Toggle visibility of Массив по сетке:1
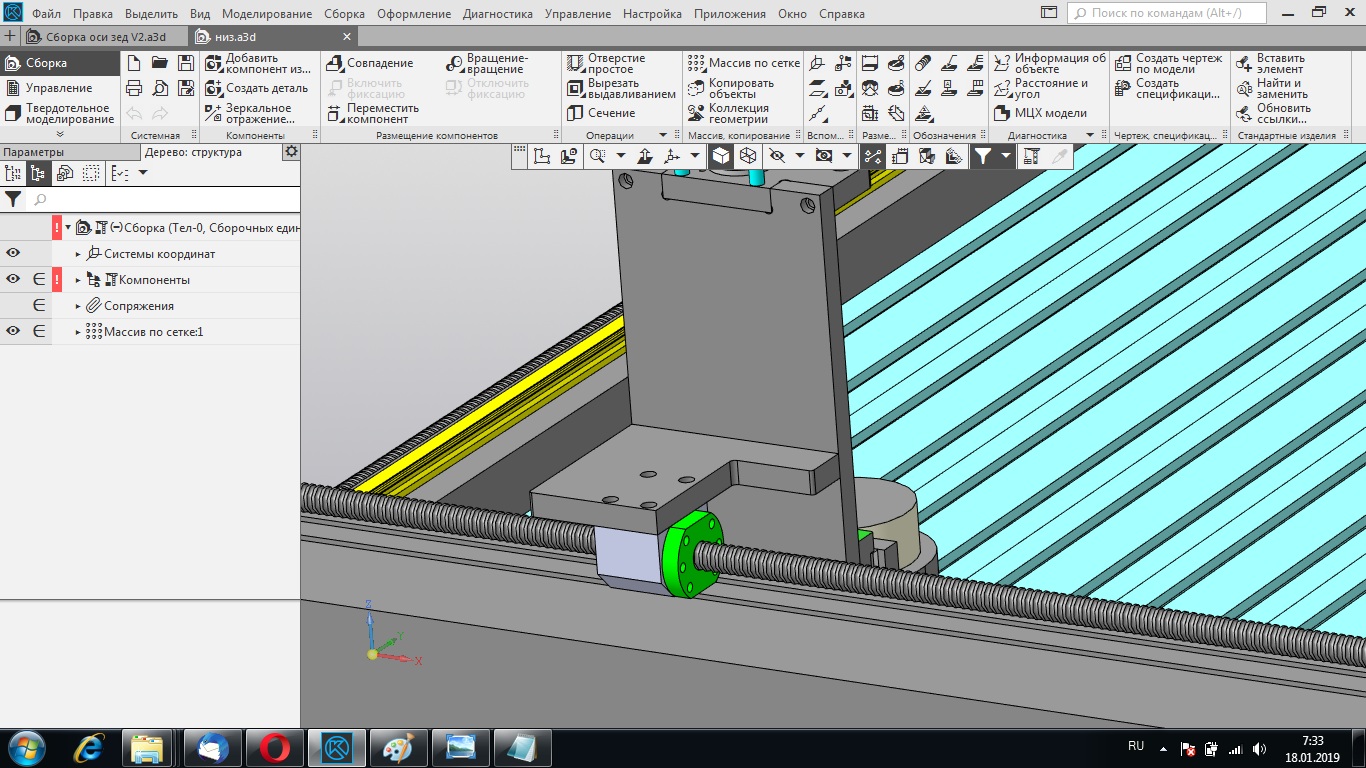 click(x=13, y=332)
